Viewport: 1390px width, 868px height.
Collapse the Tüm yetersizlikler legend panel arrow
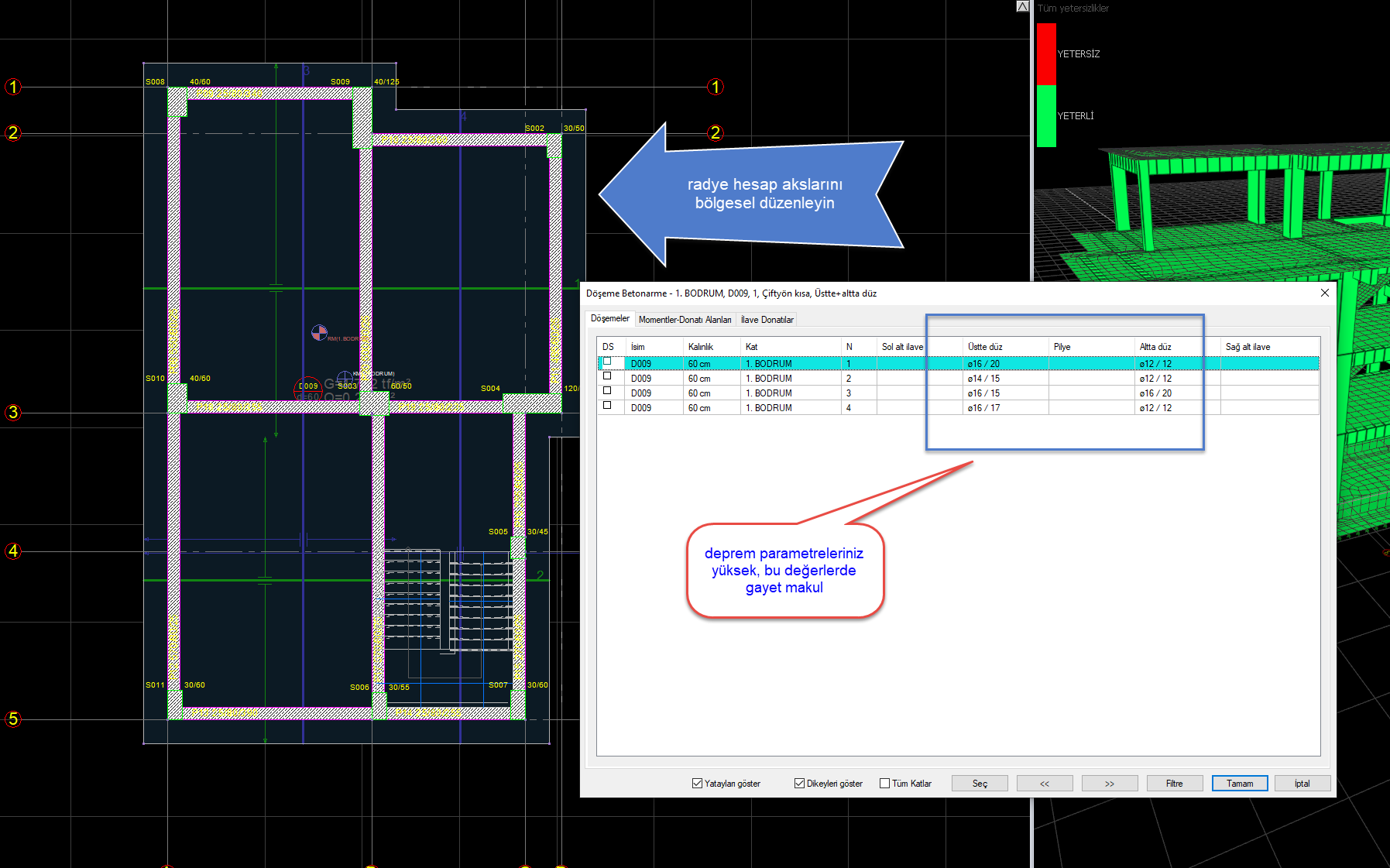(1022, 6)
